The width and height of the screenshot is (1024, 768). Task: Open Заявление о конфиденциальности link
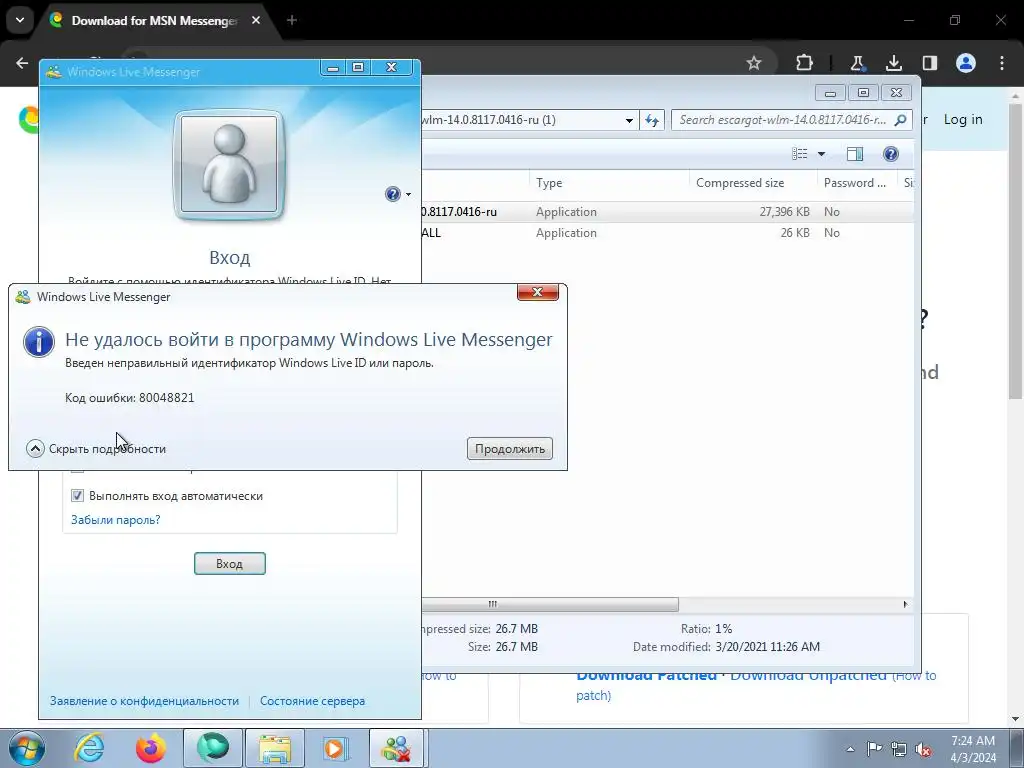pyautogui.click(x=144, y=701)
